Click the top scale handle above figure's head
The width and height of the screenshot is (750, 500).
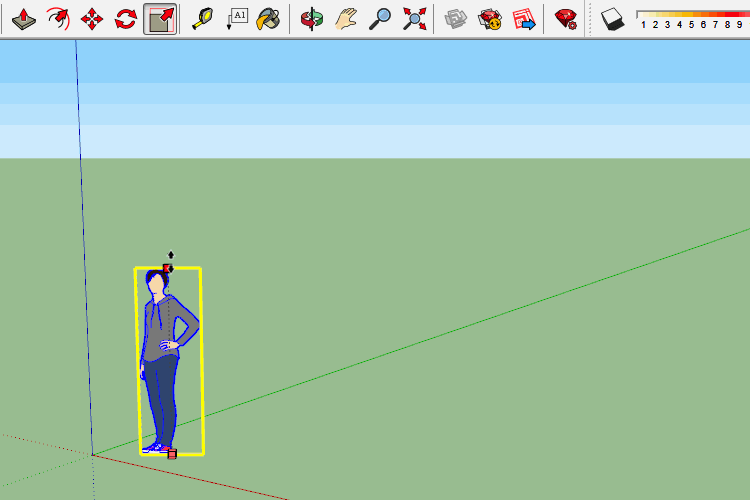[x=168, y=268]
